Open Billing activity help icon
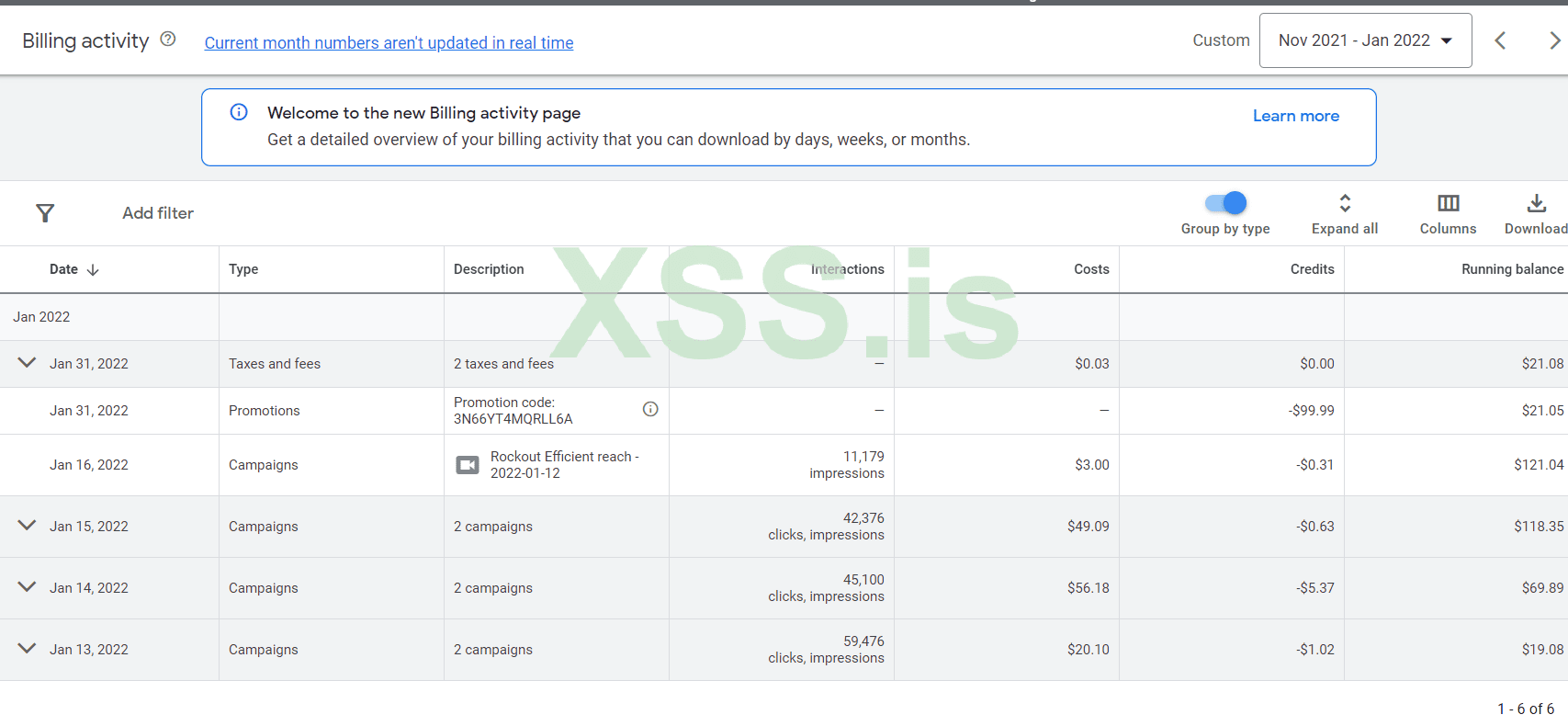1568x726 pixels. click(168, 40)
